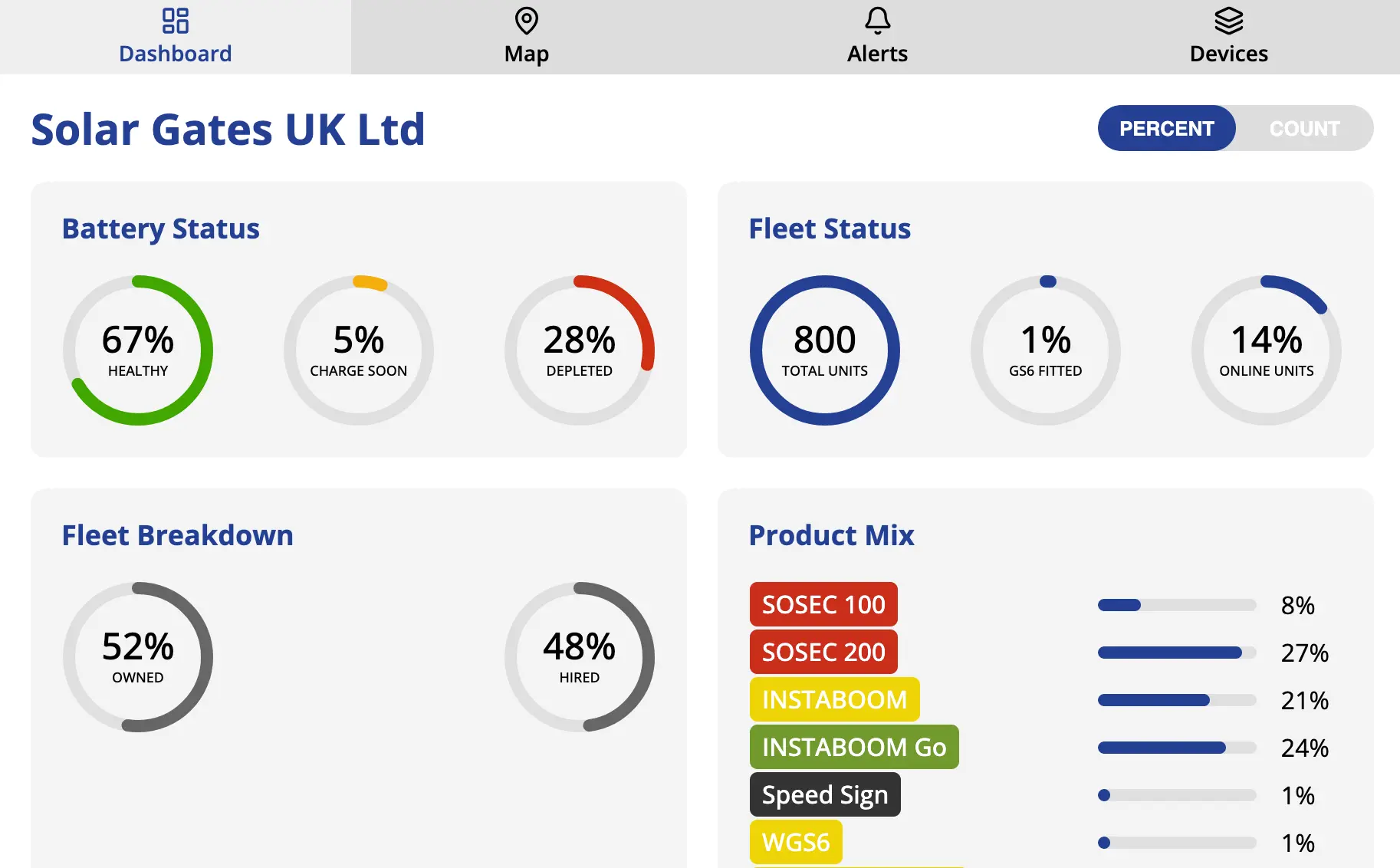Switch to the Map tab
Screen dimensions: 1400x868
pyautogui.click(x=527, y=38)
